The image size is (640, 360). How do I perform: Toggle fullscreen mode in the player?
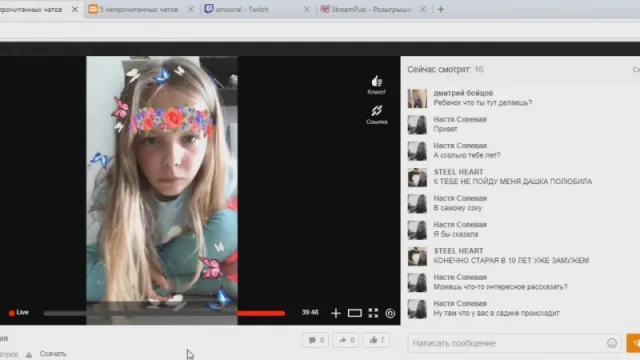pyautogui.click(x=373, y=313)
